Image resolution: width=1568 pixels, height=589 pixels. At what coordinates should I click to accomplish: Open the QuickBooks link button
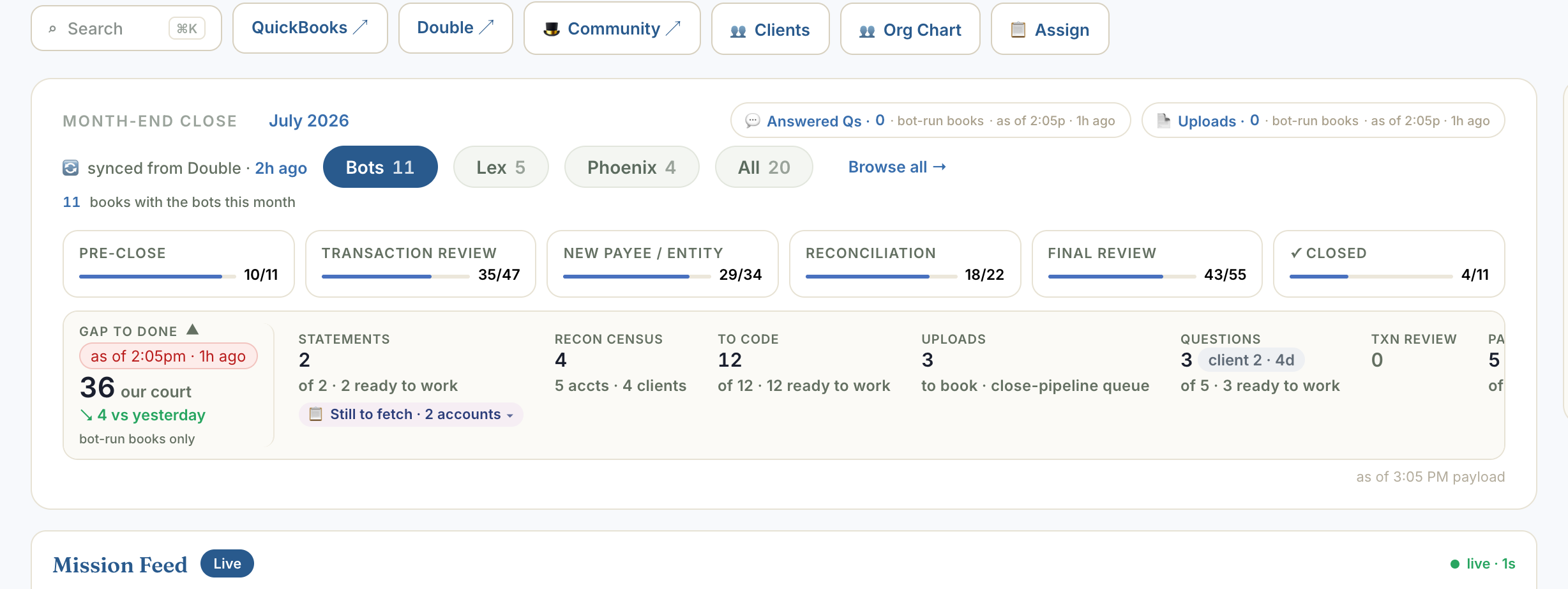click(x=310, y=28)
